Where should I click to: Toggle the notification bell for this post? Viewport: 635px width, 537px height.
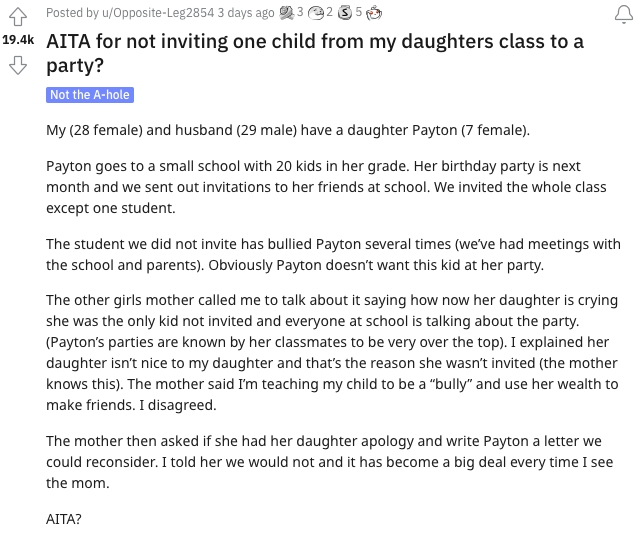619,13
